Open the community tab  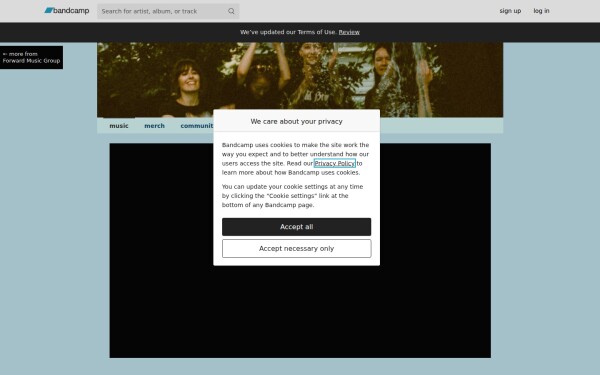tap(197, 126)
